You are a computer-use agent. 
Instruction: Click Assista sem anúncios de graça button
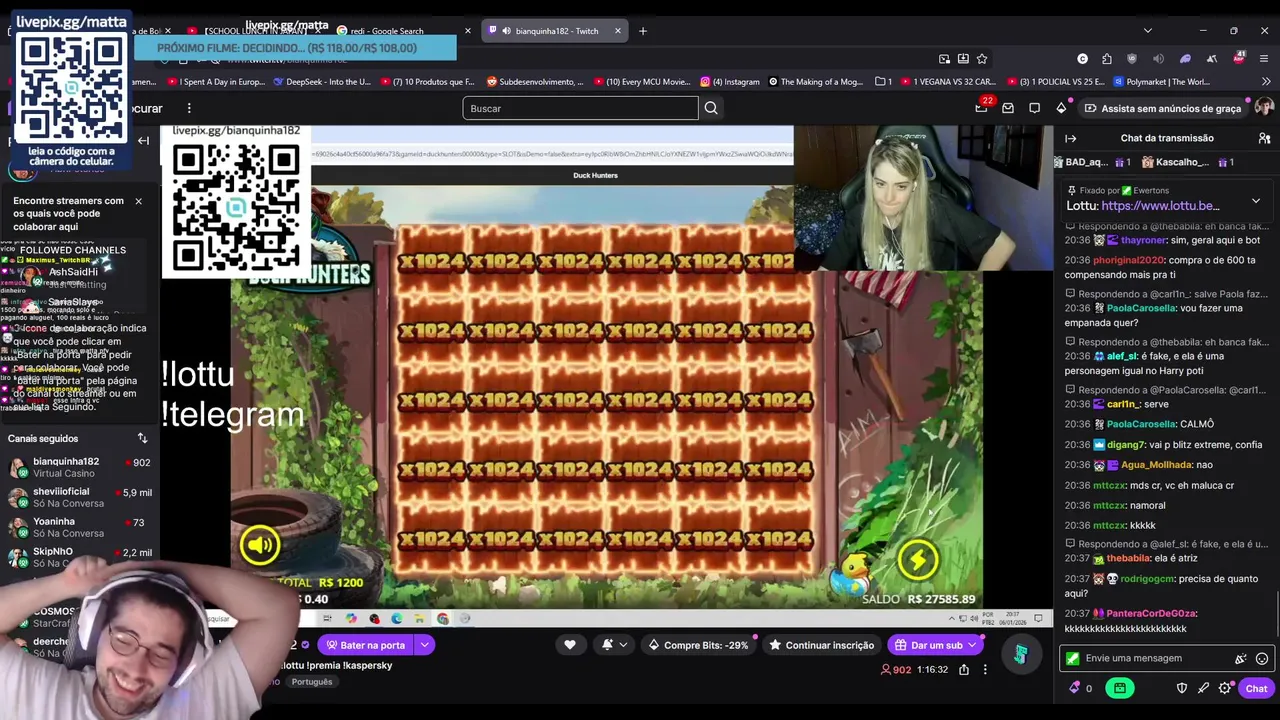tap(1163, 108)
